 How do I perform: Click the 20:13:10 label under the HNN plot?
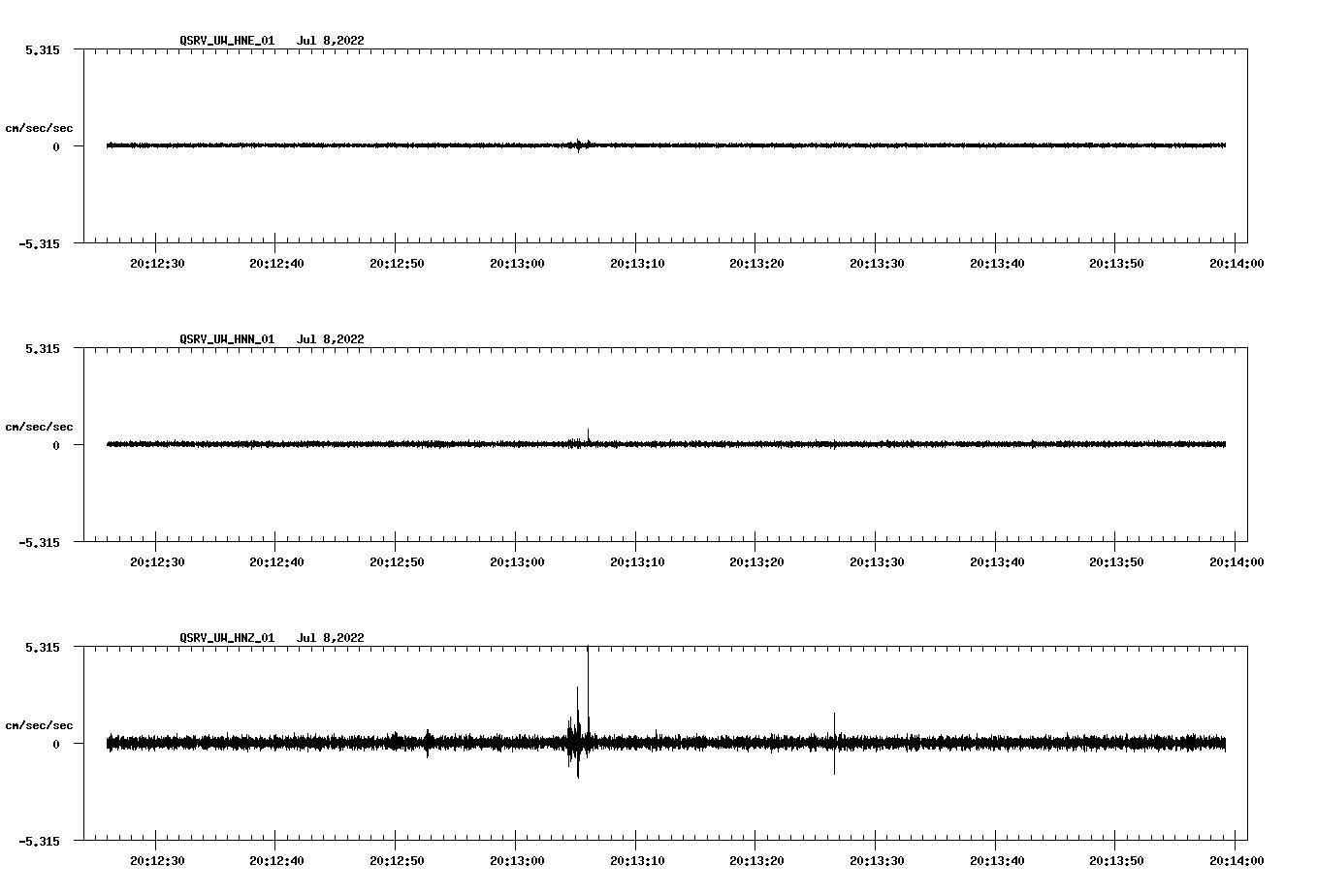click(x=636, y=561)
